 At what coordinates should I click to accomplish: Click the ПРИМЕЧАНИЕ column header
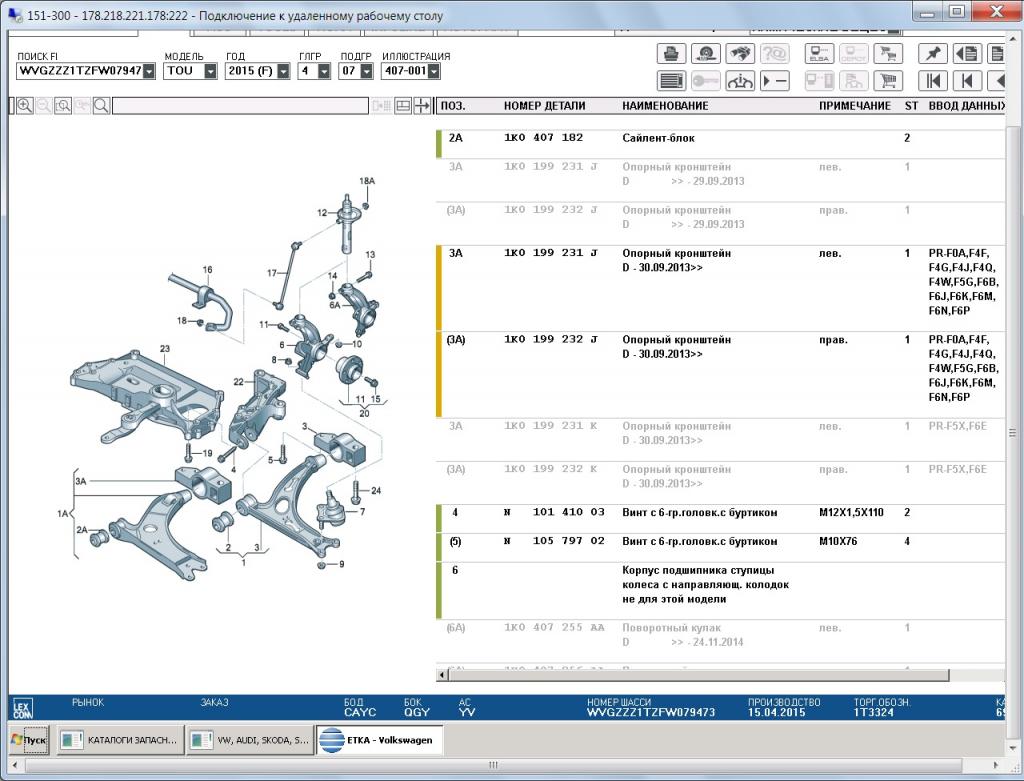point(855,106)
